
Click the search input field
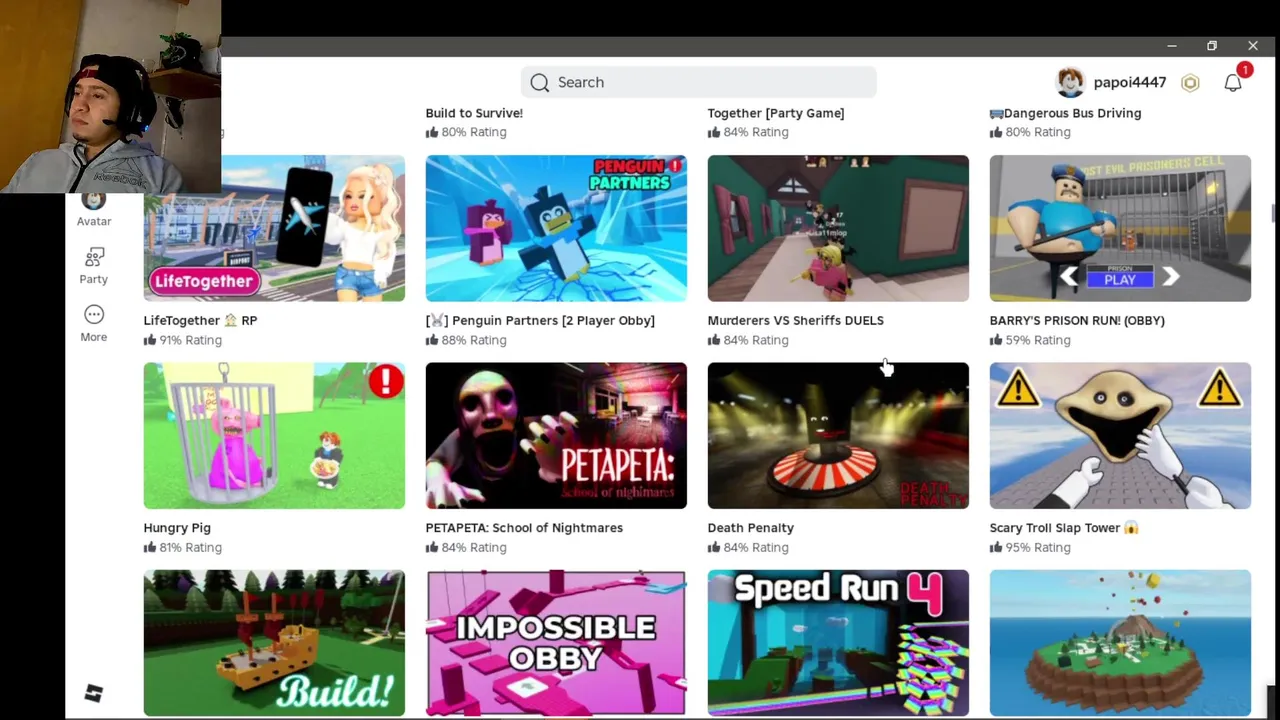[x=698, y=82]
